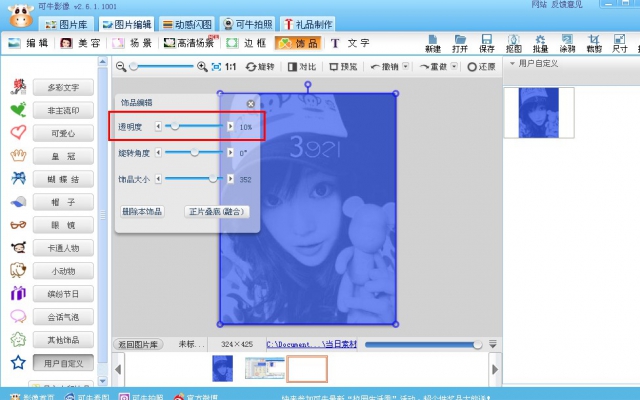This screenshot has width=640, height=400.
Task: Select the 眼镜 category button
Action: (63, 225)
